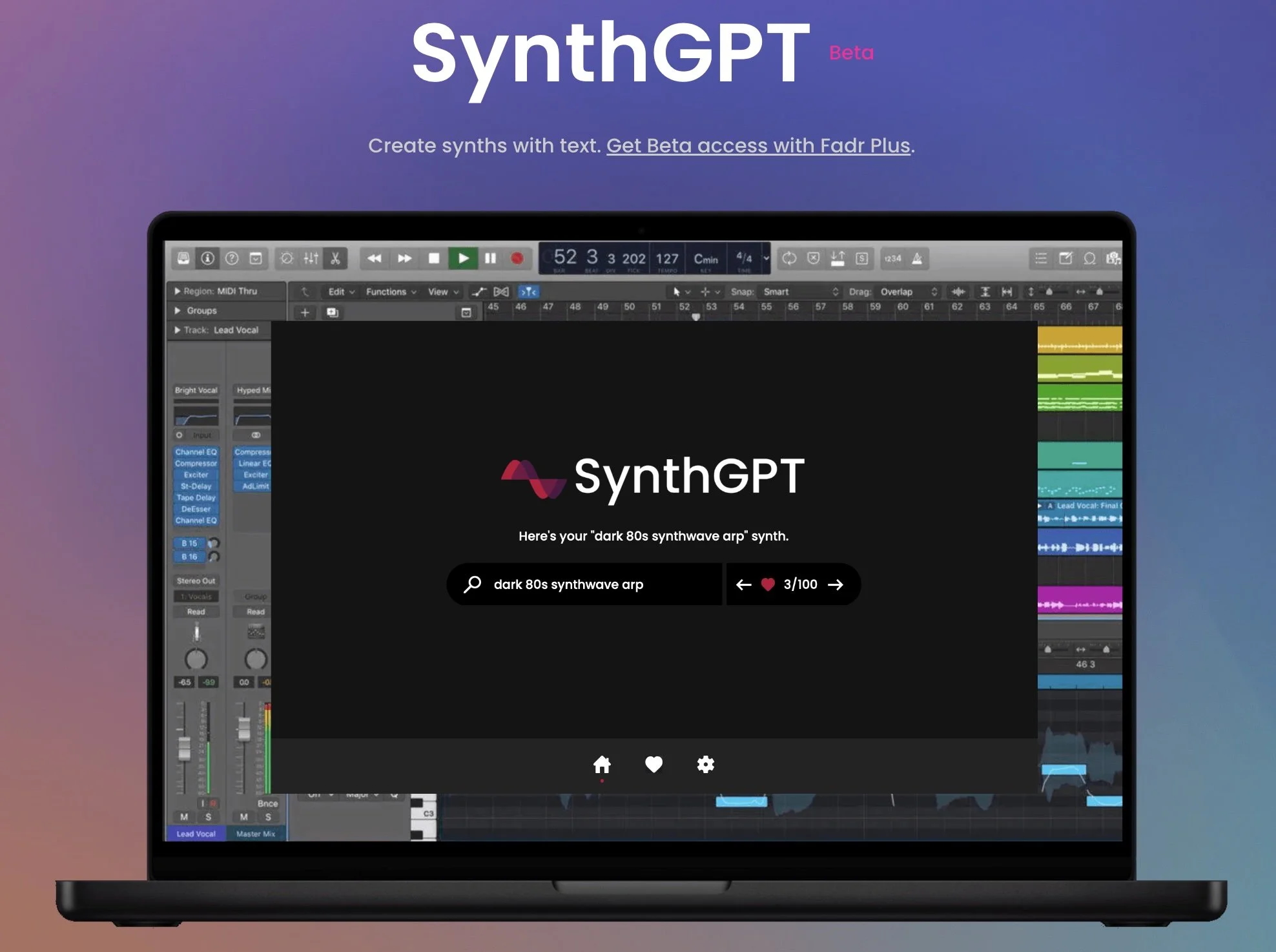1276x952 pixels.
Task: Open the Stereo Out output slot
Action: click(196, 581)
